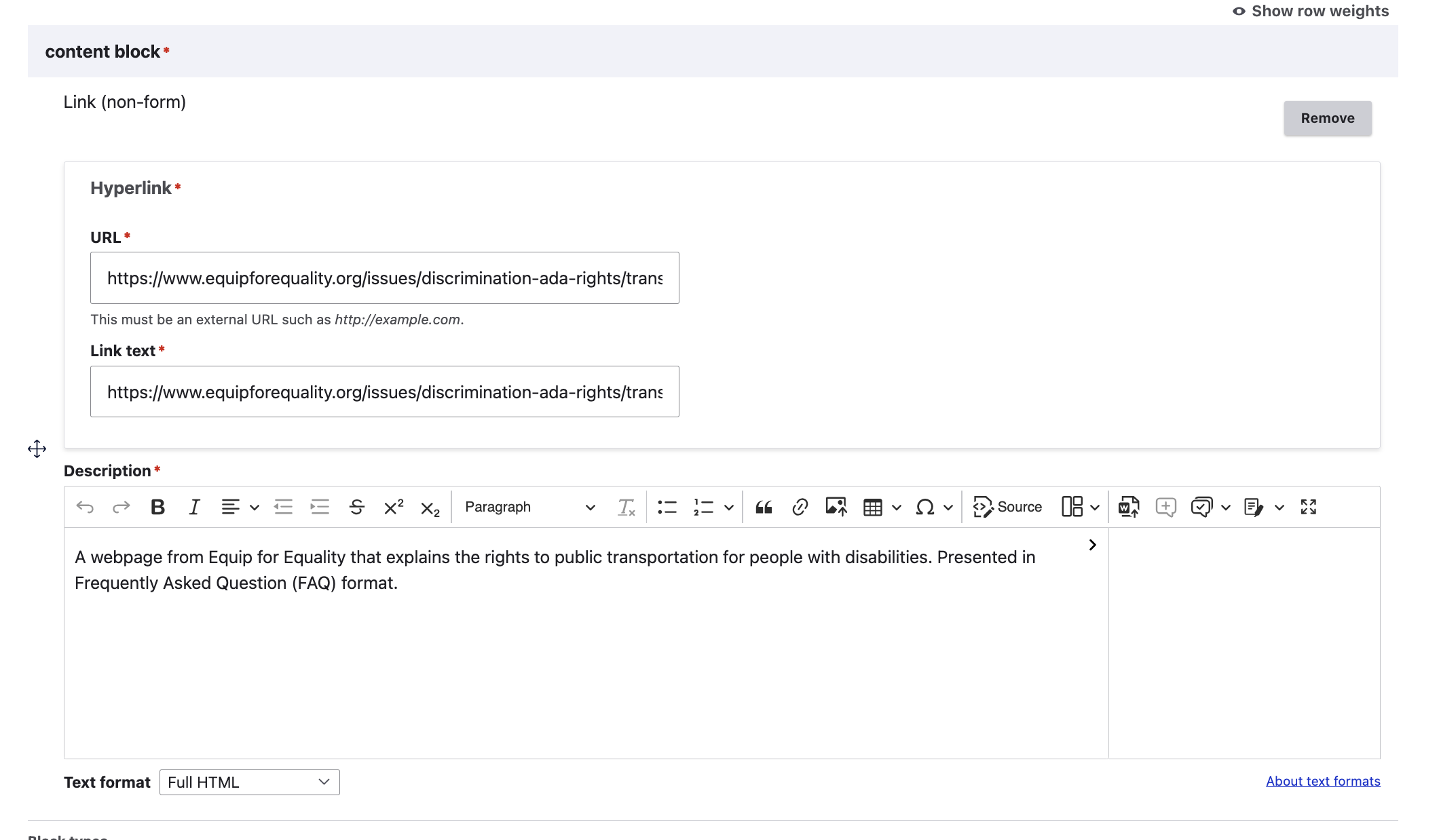
Task: Open the layout template dropdown arrow
Action: point(1095,507)
